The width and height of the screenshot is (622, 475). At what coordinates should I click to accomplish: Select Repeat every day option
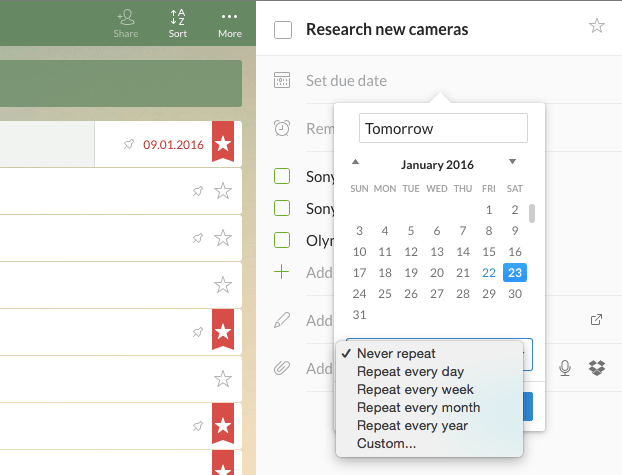click(x=429, y=371)
